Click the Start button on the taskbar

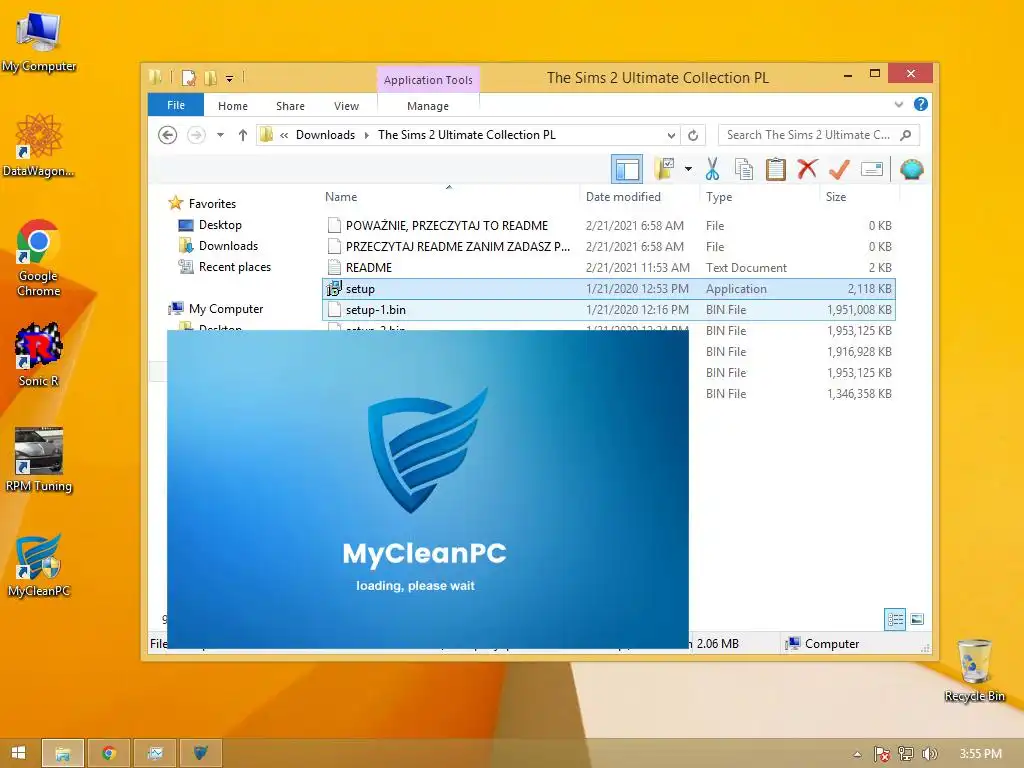click(18, 753)
